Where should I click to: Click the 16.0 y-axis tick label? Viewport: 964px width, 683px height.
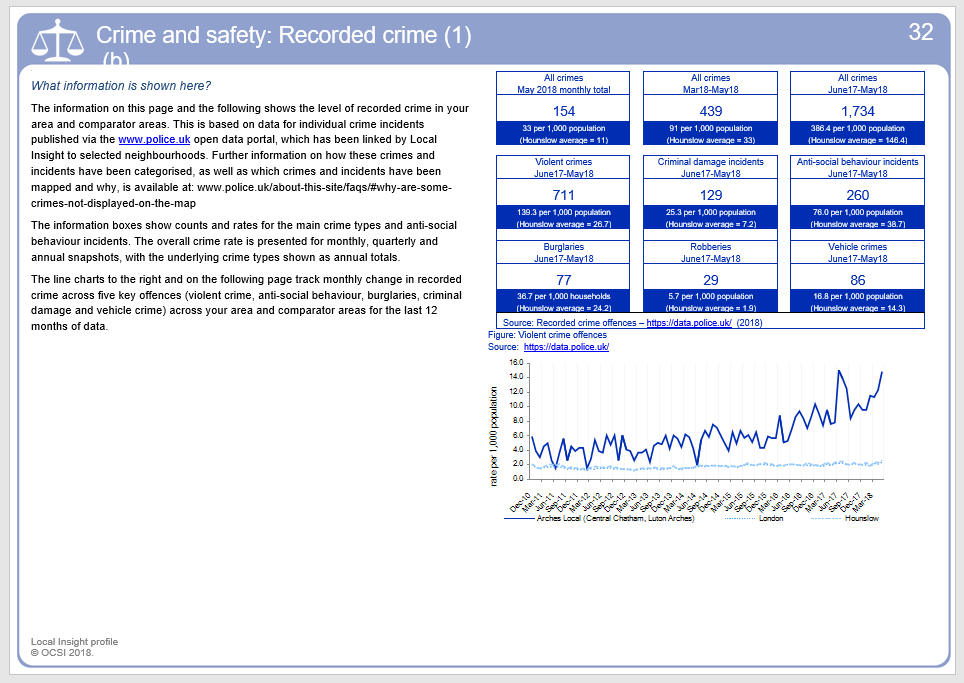click(x=516, y=363)
